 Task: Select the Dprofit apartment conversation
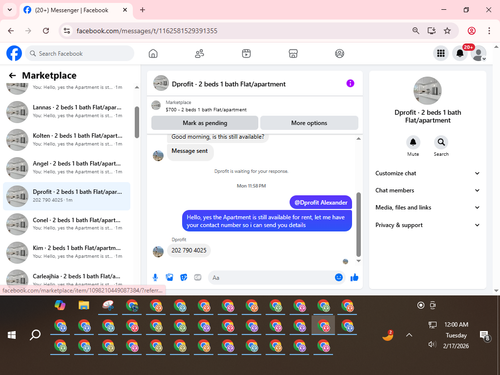(67, 196)
